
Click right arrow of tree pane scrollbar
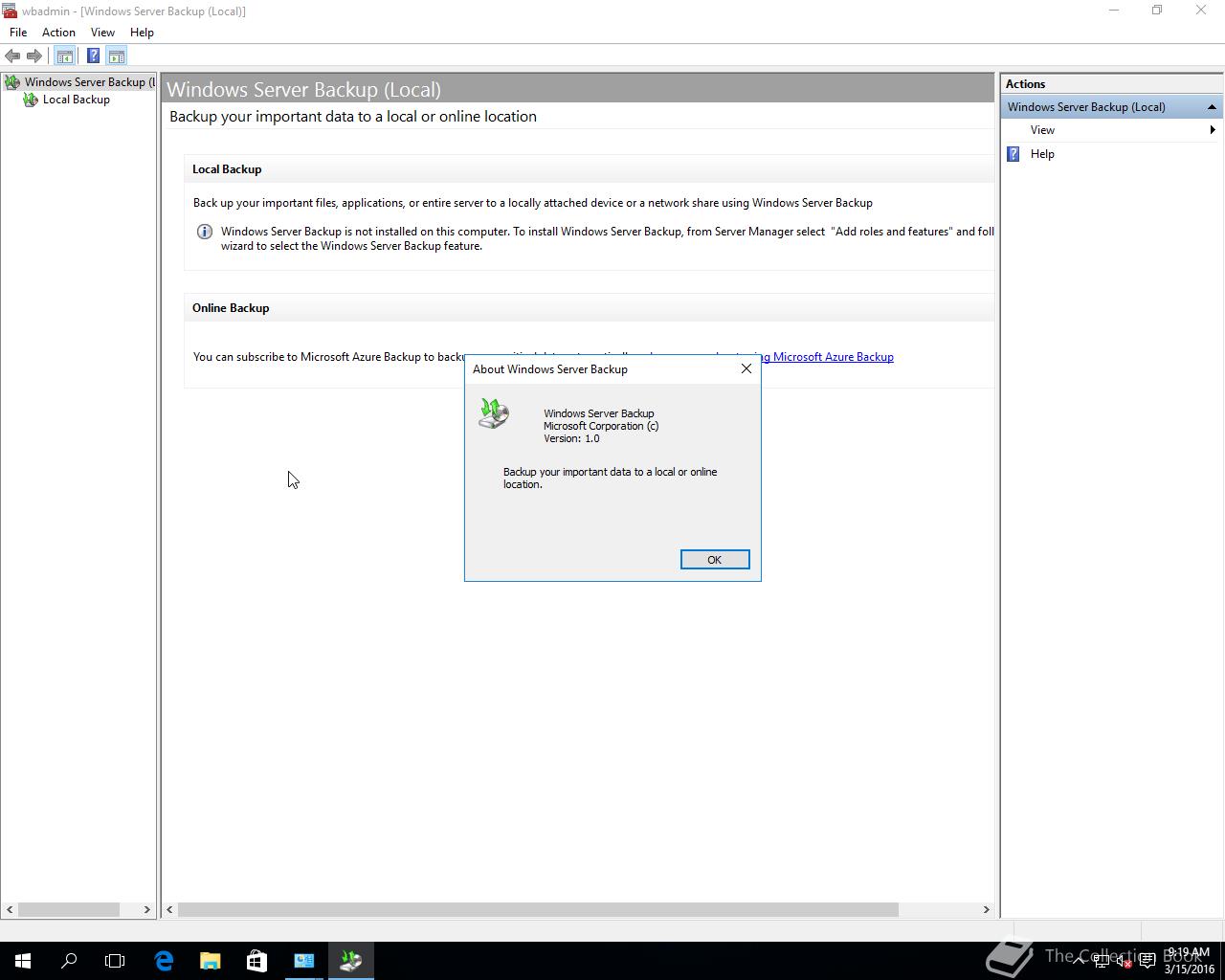coord(146,909)
